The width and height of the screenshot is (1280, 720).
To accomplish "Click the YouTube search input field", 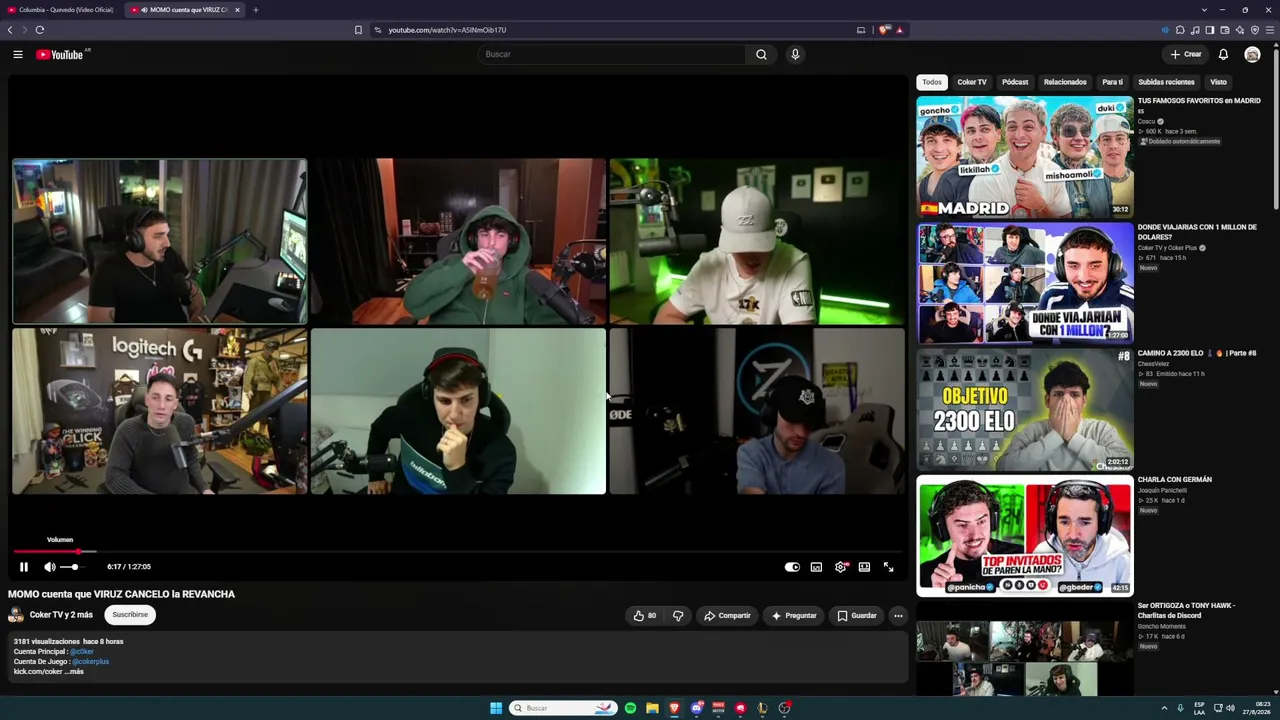I will (x=611, y=54).
